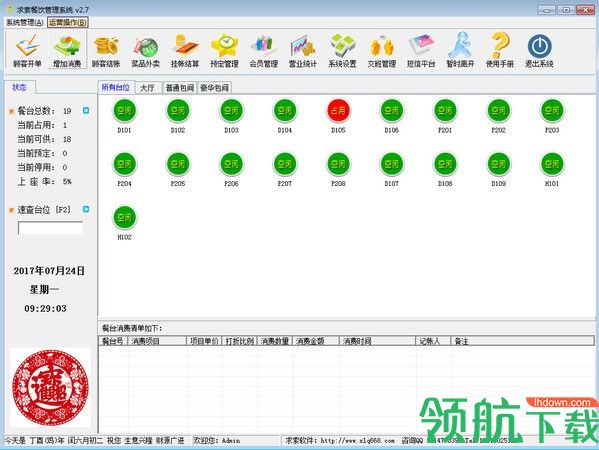Click the 项目单价 column header
Screen dimensions: 599x450
click(x=204, y=341)
